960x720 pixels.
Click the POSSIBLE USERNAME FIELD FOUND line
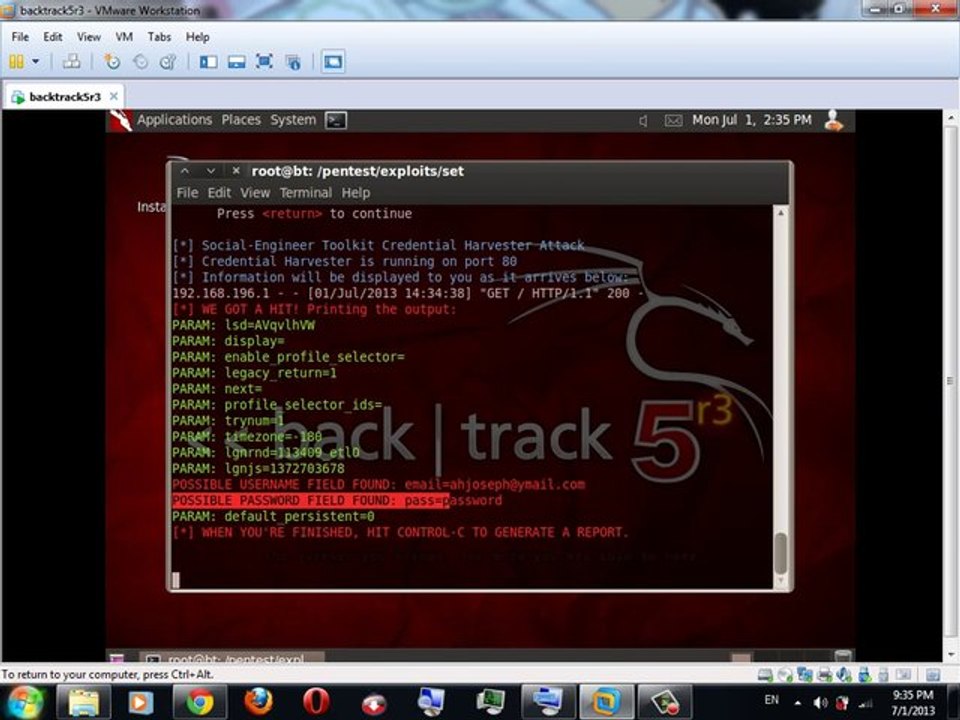tap(378, 485)
